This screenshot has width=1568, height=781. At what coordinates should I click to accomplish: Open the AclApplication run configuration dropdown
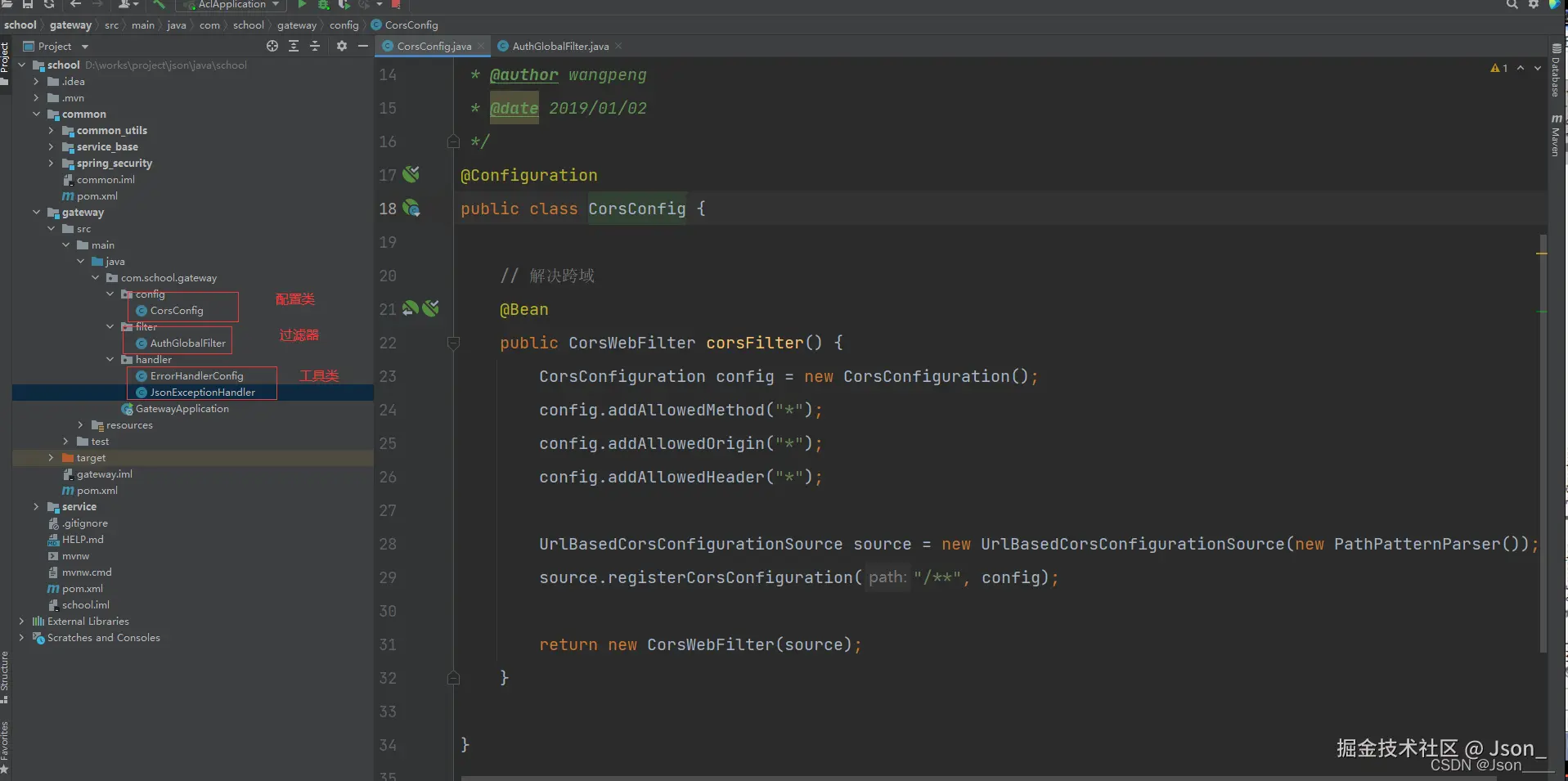pyautogui.click(x=231, y=5)
